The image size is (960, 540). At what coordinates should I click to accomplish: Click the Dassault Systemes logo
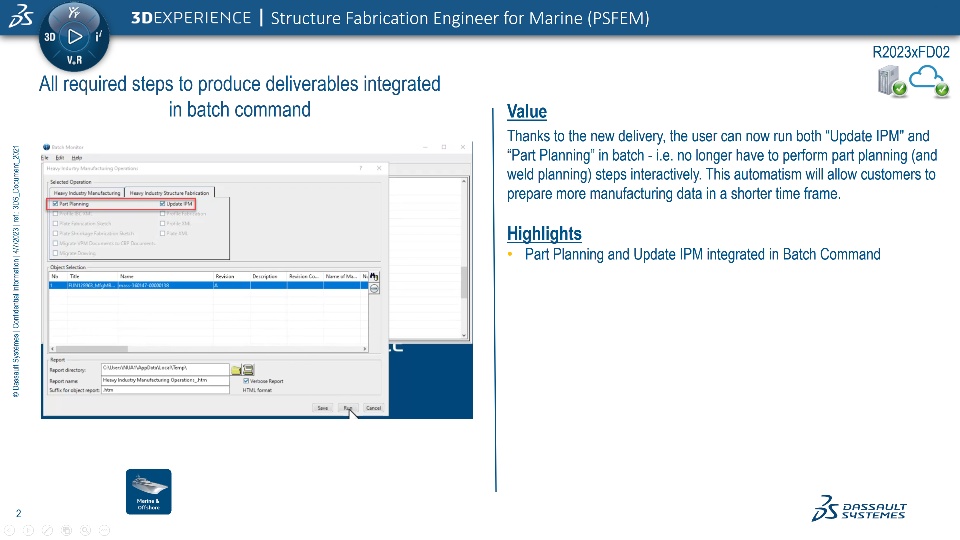pyautogui.click(x=859, y=509)
